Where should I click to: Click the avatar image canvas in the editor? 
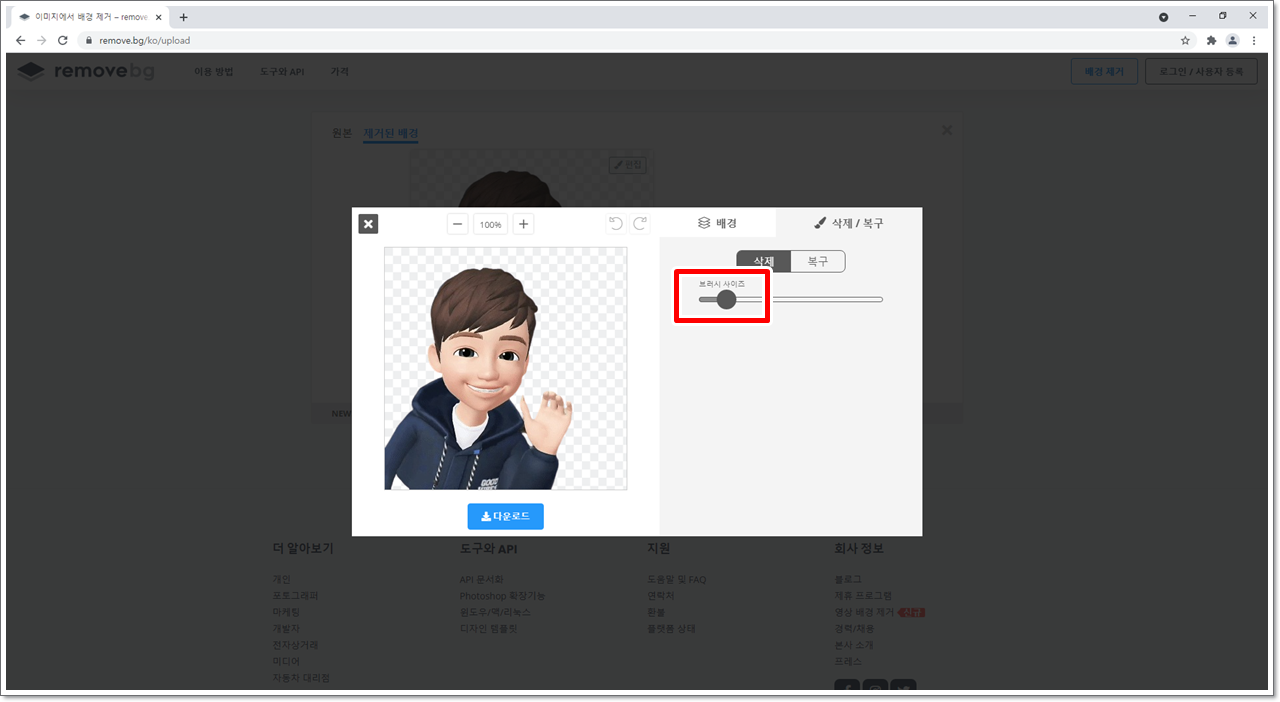click(506, 369)
